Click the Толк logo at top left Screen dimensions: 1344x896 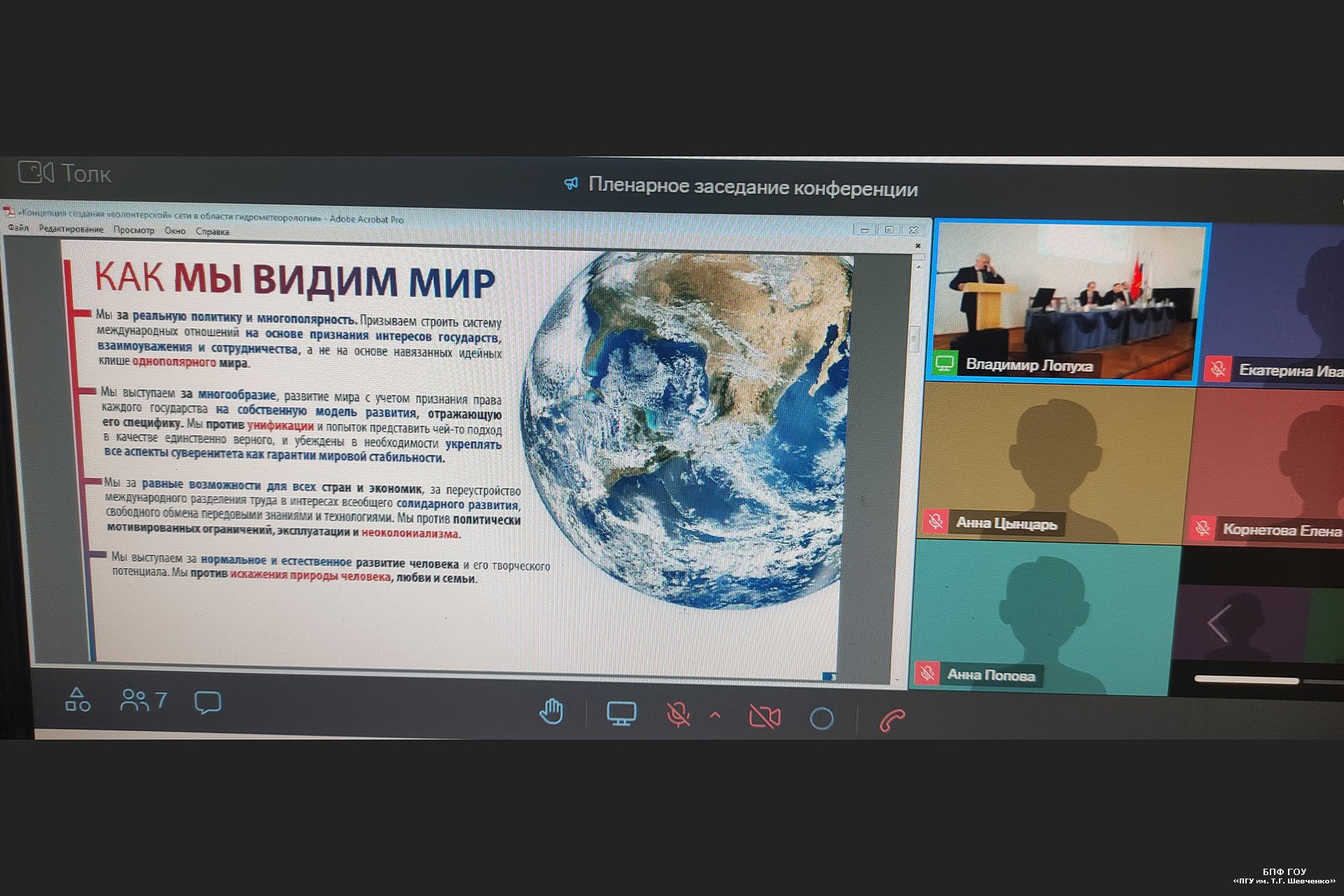(x=64, y=172)
